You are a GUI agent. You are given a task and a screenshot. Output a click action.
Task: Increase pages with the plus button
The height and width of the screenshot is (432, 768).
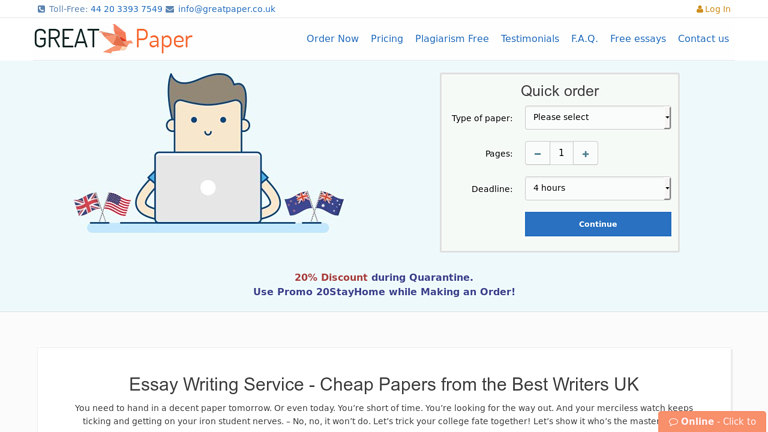pos(585,153)
